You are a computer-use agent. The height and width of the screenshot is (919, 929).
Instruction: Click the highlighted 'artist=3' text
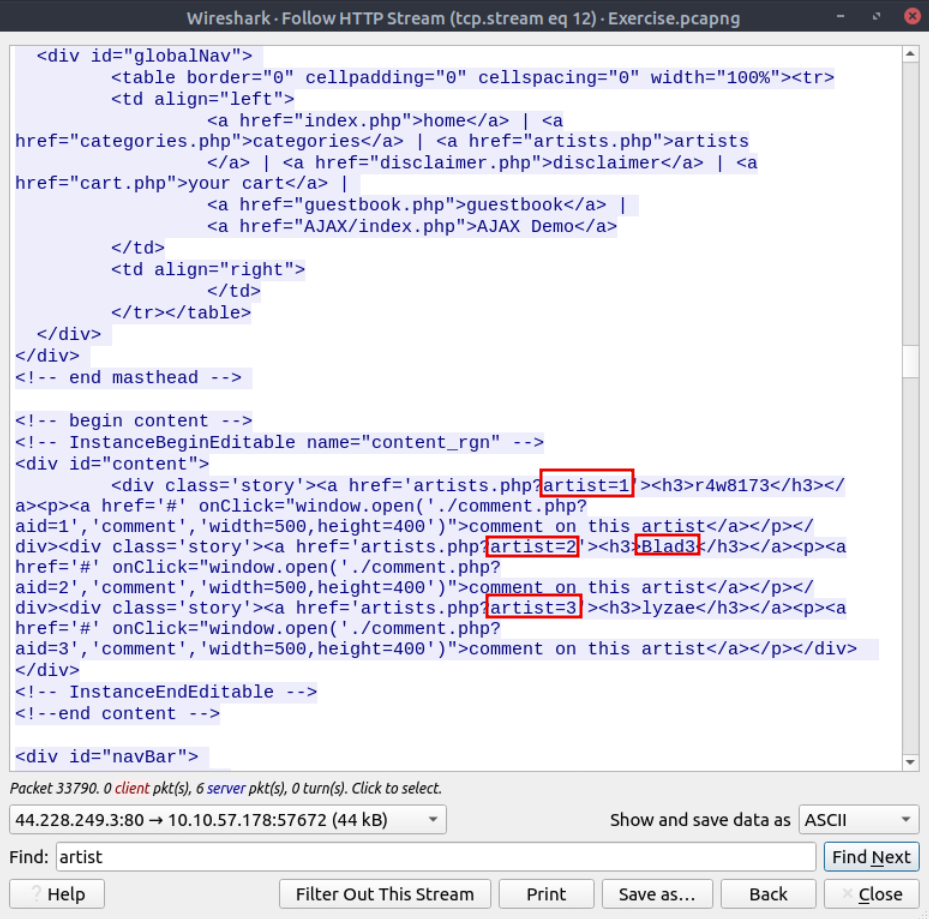pos(533,608)
